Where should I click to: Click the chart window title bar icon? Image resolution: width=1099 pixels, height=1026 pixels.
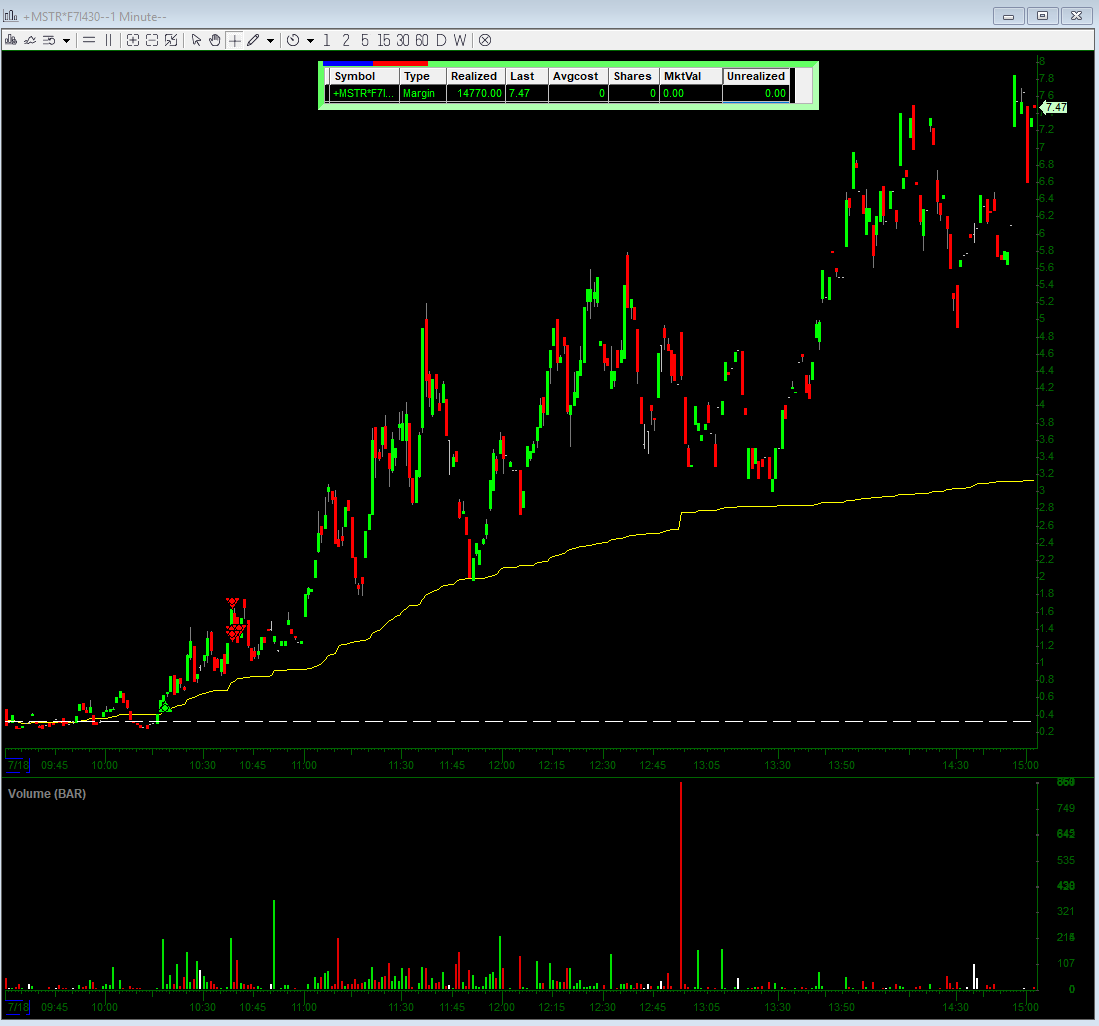coord(11,15)
